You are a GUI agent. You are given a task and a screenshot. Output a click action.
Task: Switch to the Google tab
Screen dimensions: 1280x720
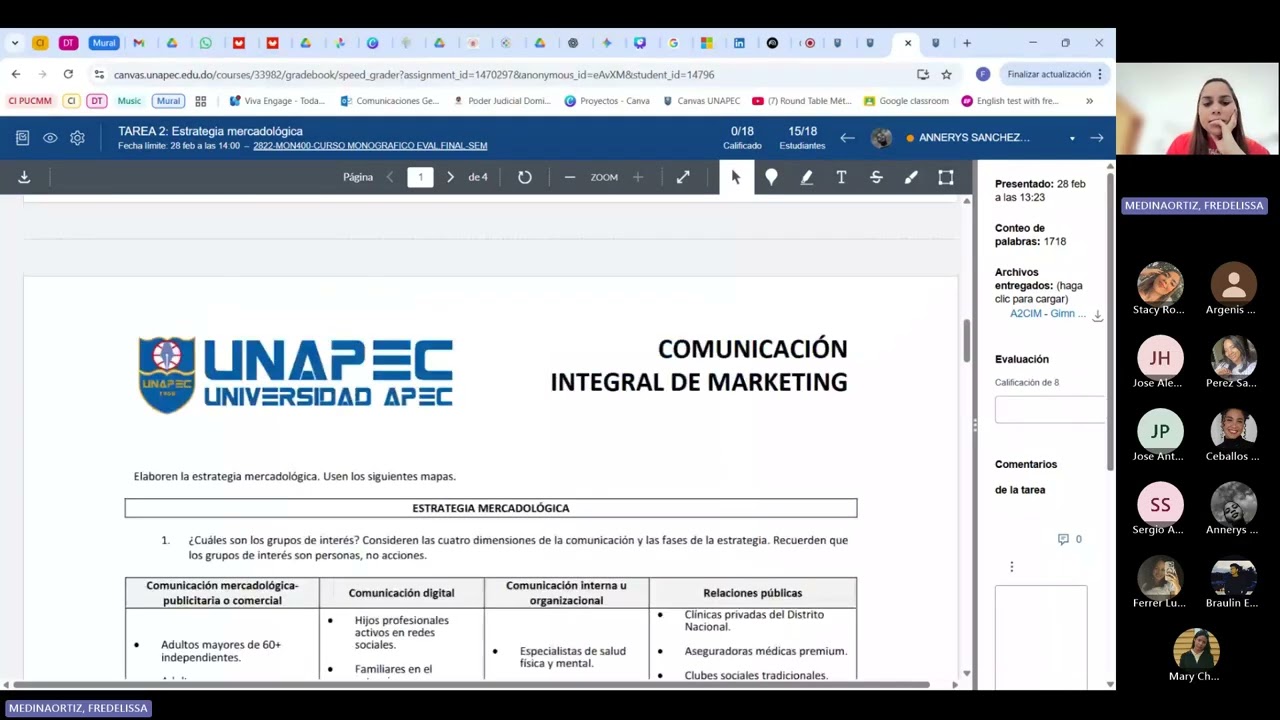coord(673,43)
